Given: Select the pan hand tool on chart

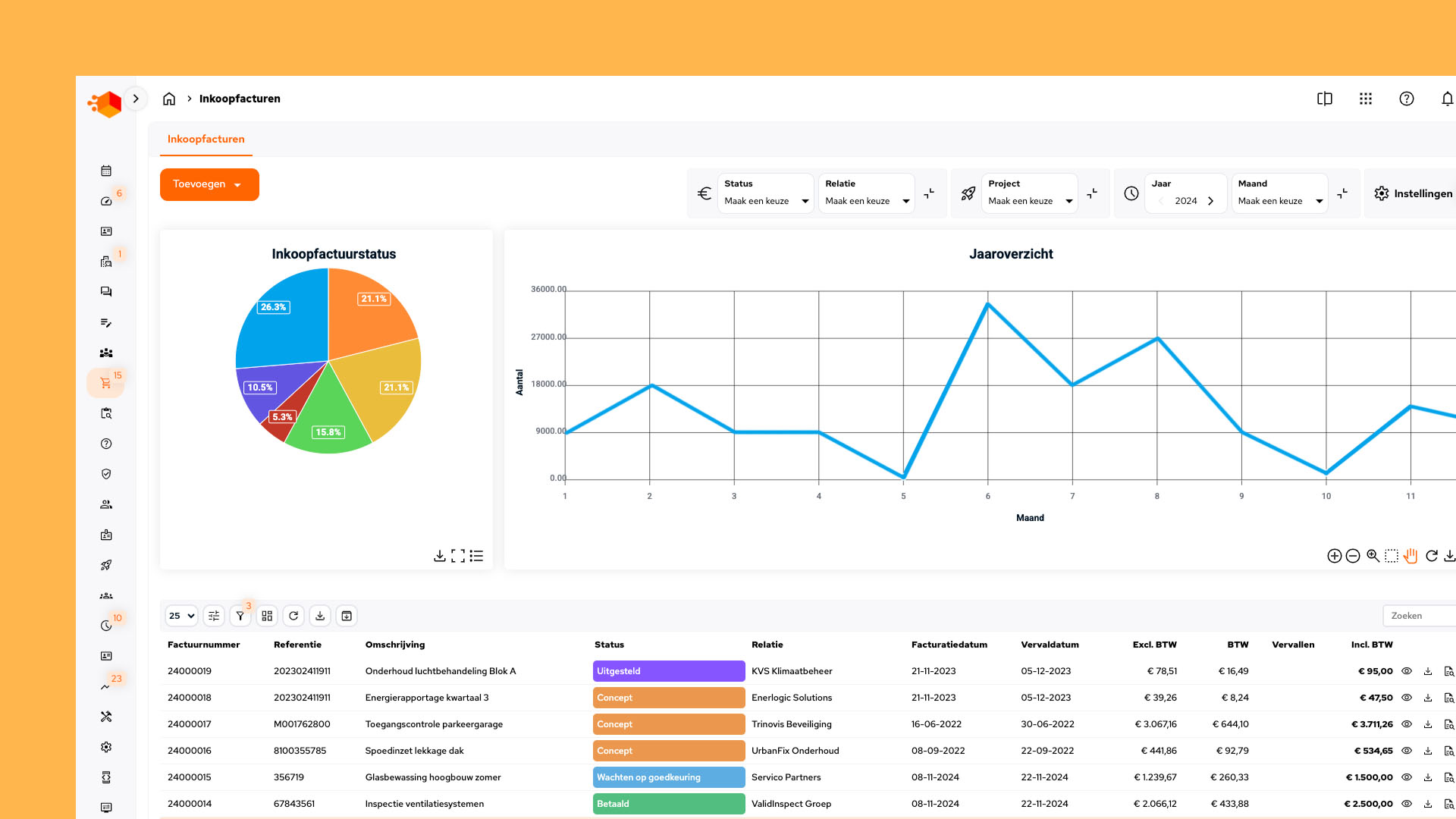Looking at the screenshot, I should click(1410, 556).
